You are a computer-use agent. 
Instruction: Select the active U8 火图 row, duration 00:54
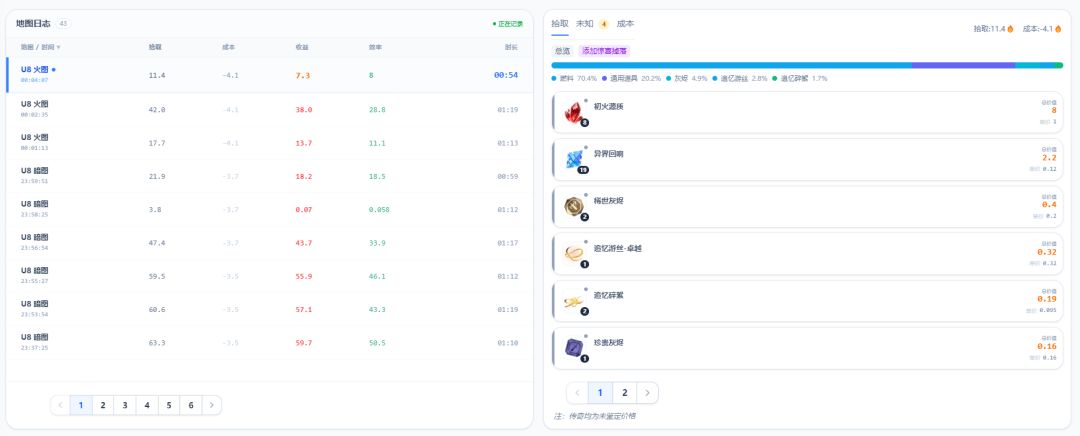pos(269,75)
